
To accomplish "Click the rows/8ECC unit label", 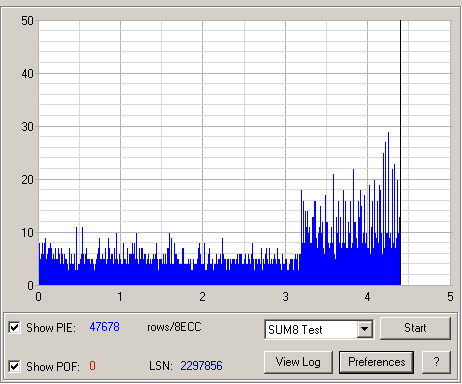I will (174, 327).
